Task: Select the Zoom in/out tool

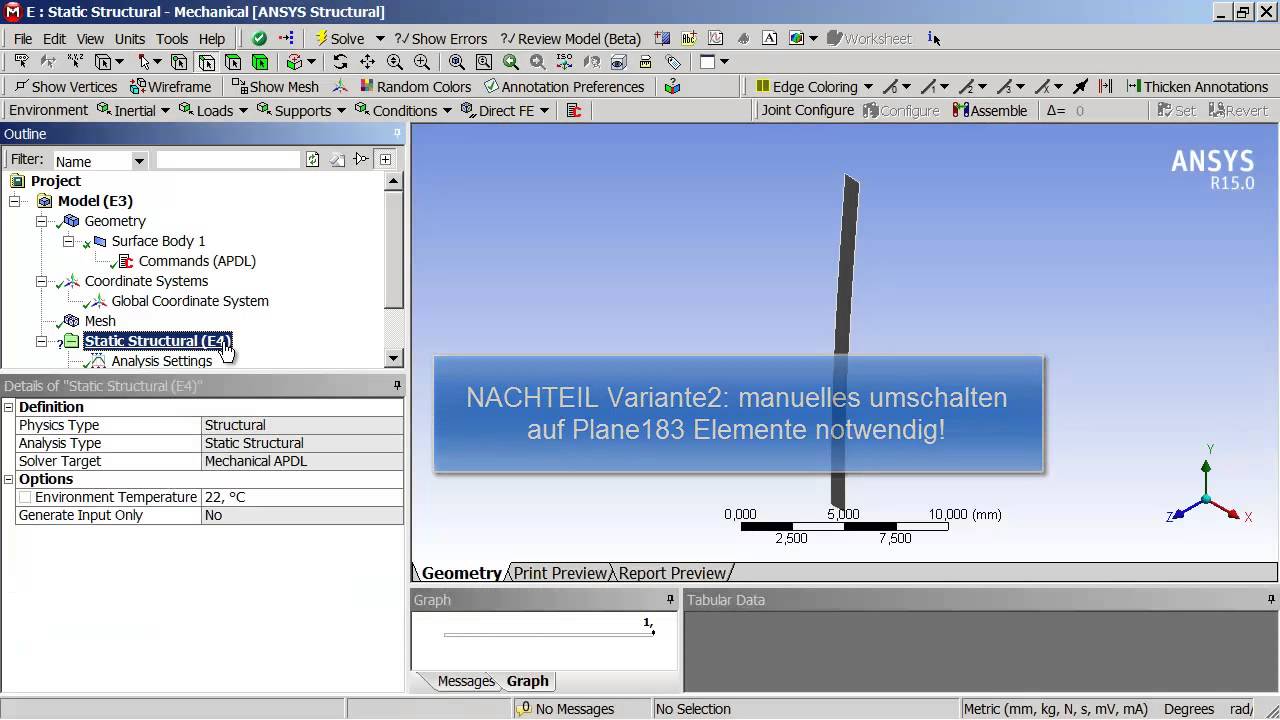Action: click(395, 62)
